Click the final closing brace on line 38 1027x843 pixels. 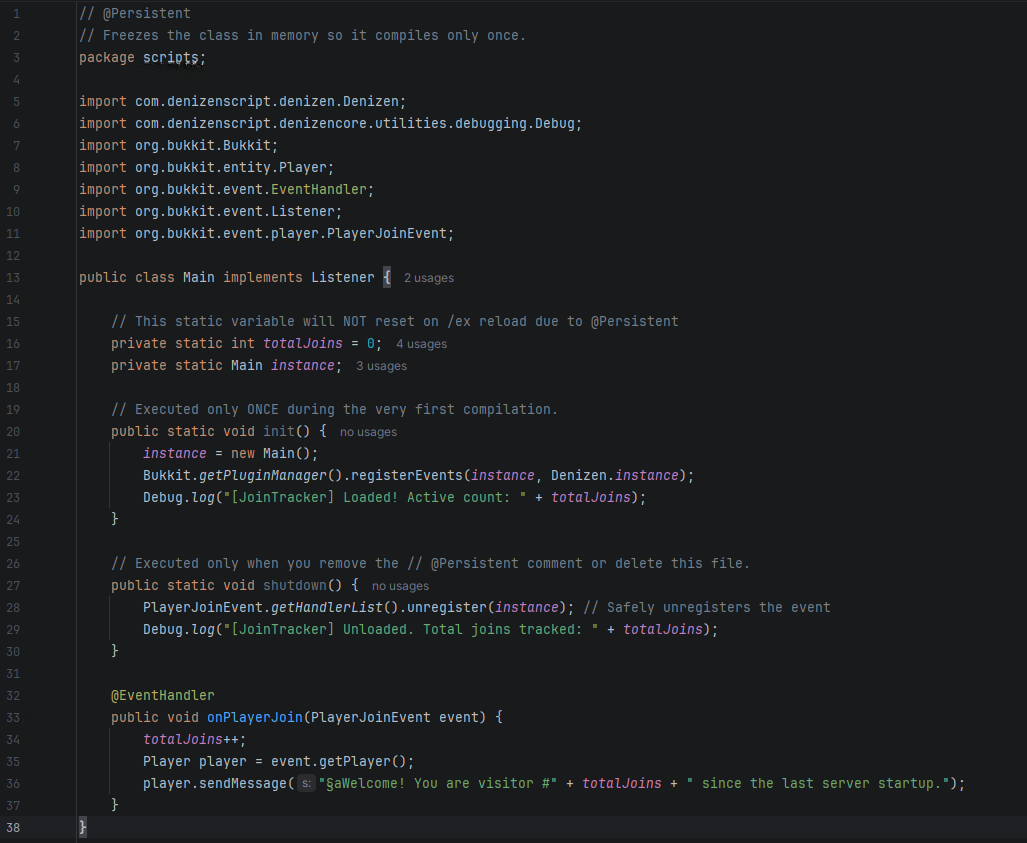pos(83,828)
